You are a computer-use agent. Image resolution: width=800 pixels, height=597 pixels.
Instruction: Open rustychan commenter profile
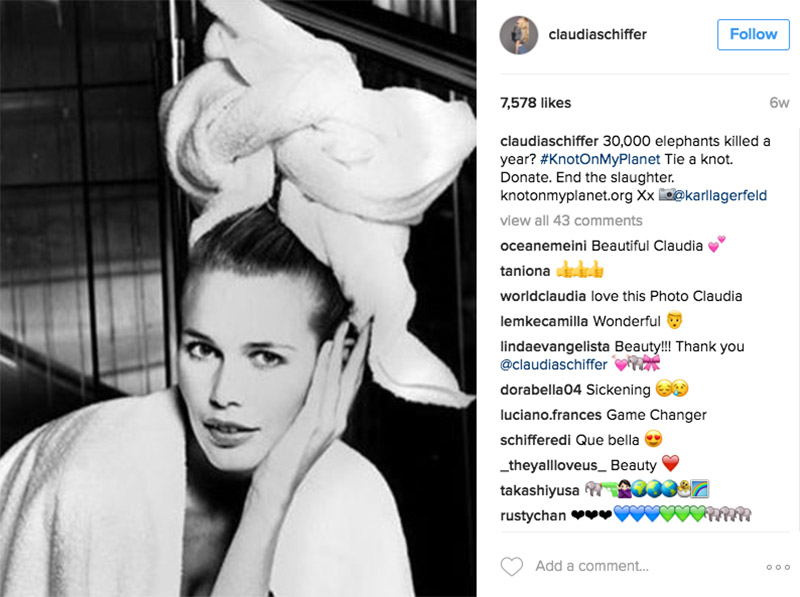[533, 516]
